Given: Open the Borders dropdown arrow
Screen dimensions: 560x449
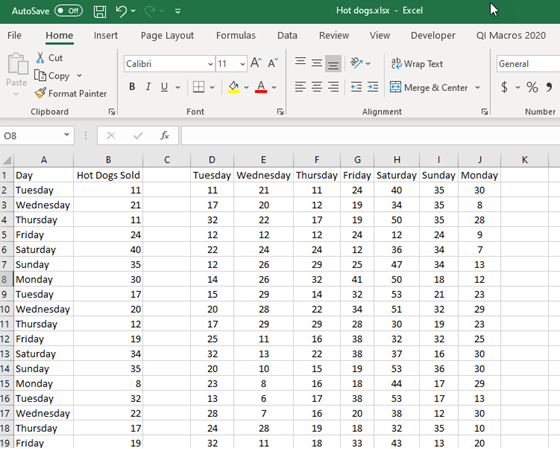Looking at the screenshot, I should point(212,87).
